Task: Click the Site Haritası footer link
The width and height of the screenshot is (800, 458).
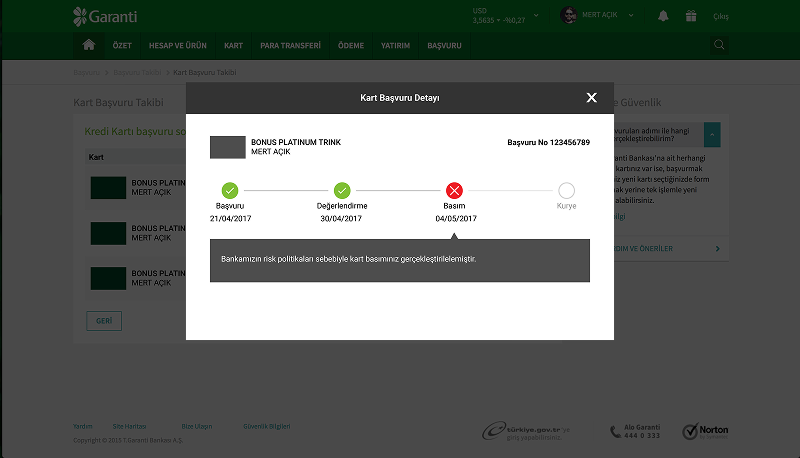Action: pos(129,426)
